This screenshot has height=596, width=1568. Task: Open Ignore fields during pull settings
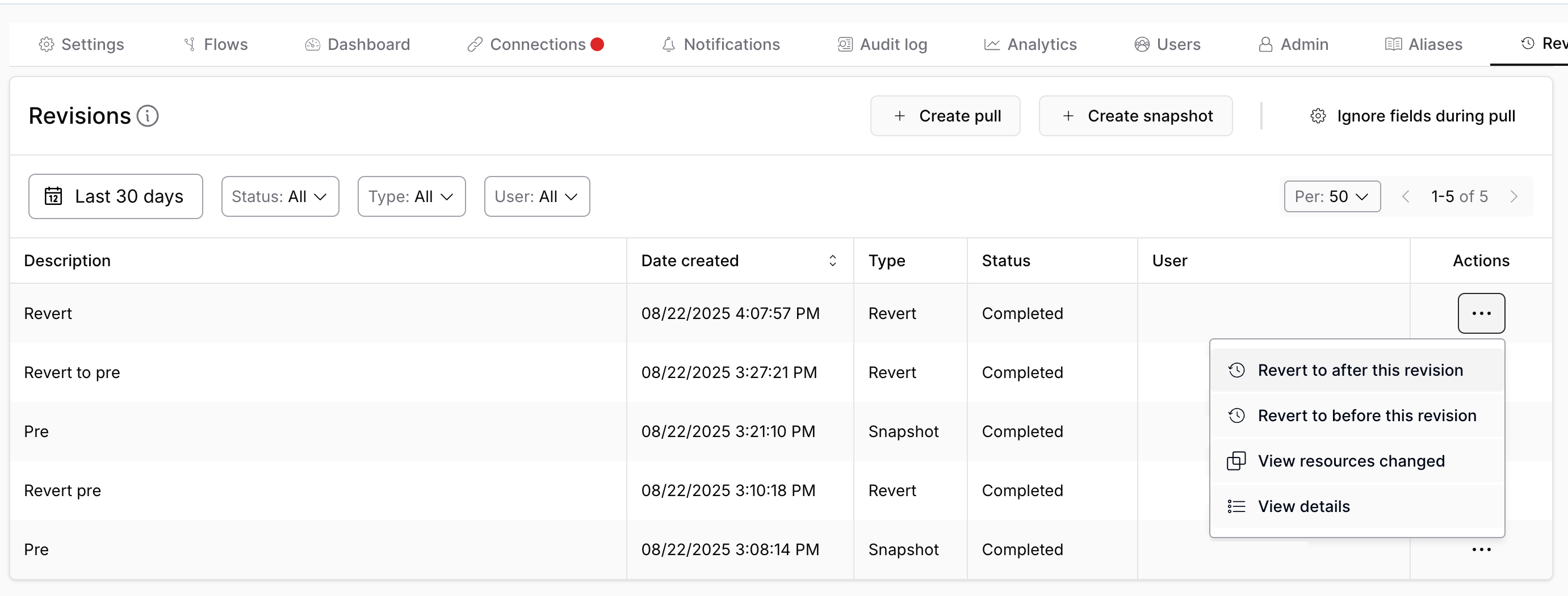1412,116
